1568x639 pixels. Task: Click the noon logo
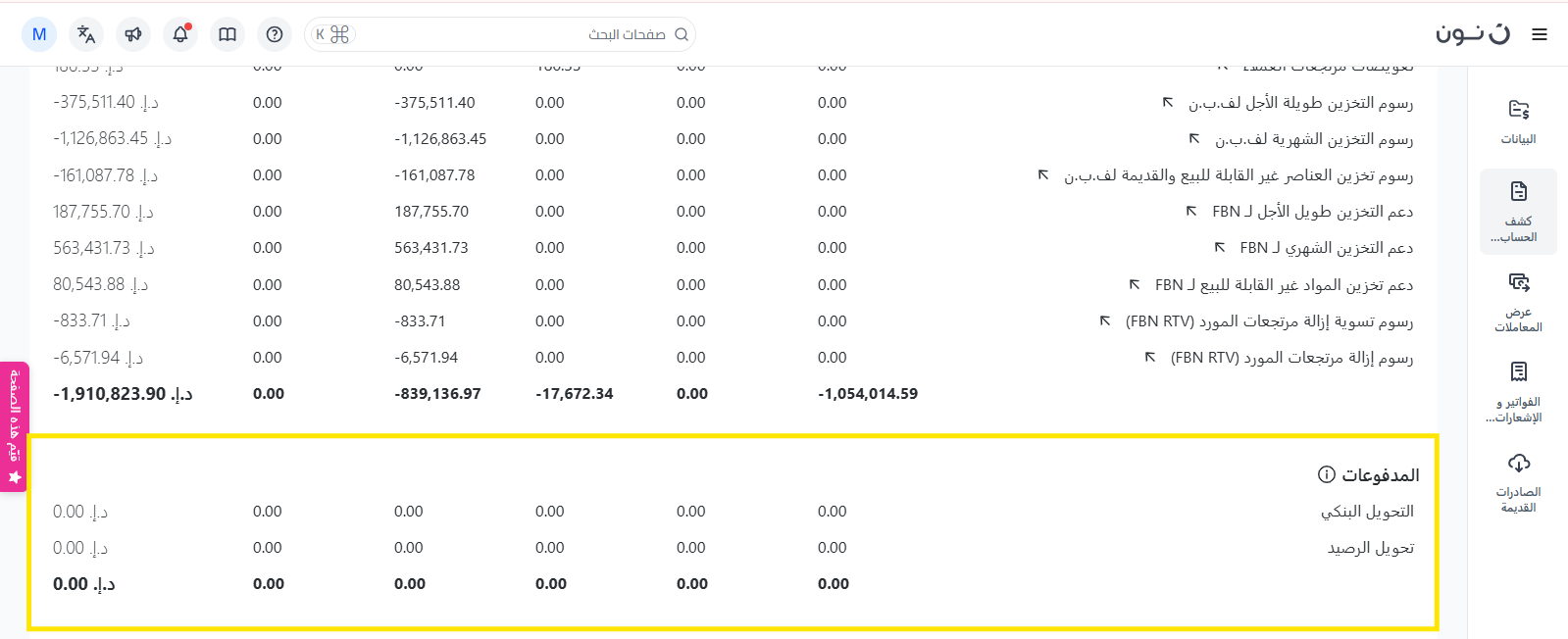point(1473,34)
